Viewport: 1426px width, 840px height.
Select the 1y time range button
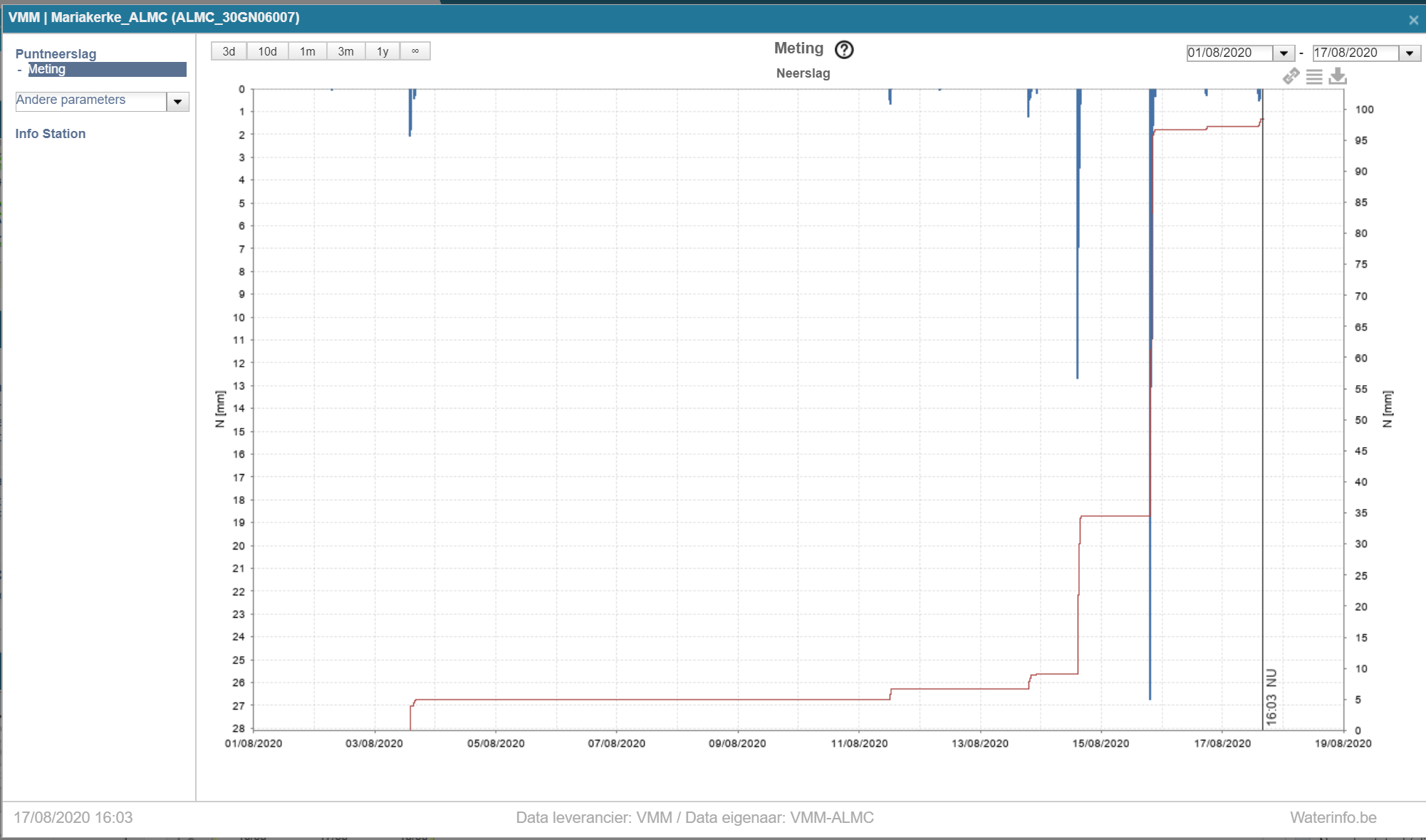pyautogui.click(x=382, y=51)
